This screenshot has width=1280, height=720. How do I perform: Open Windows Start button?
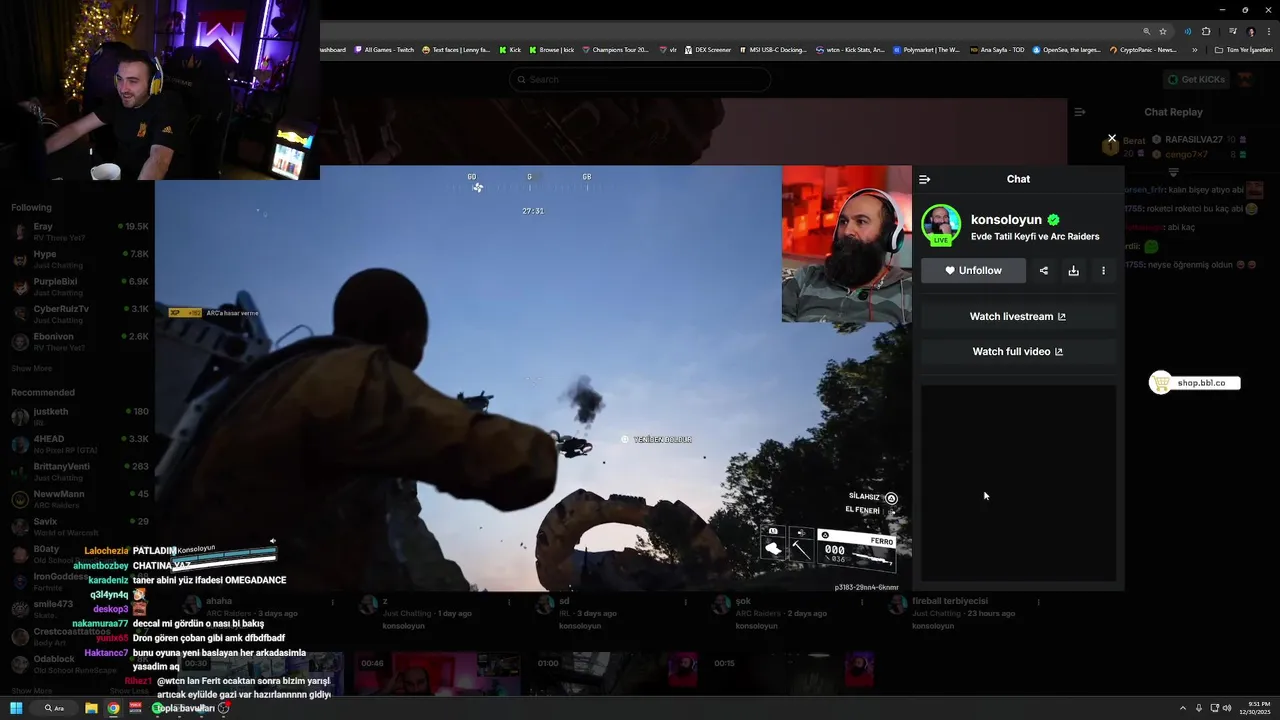[x=15, y=708]
